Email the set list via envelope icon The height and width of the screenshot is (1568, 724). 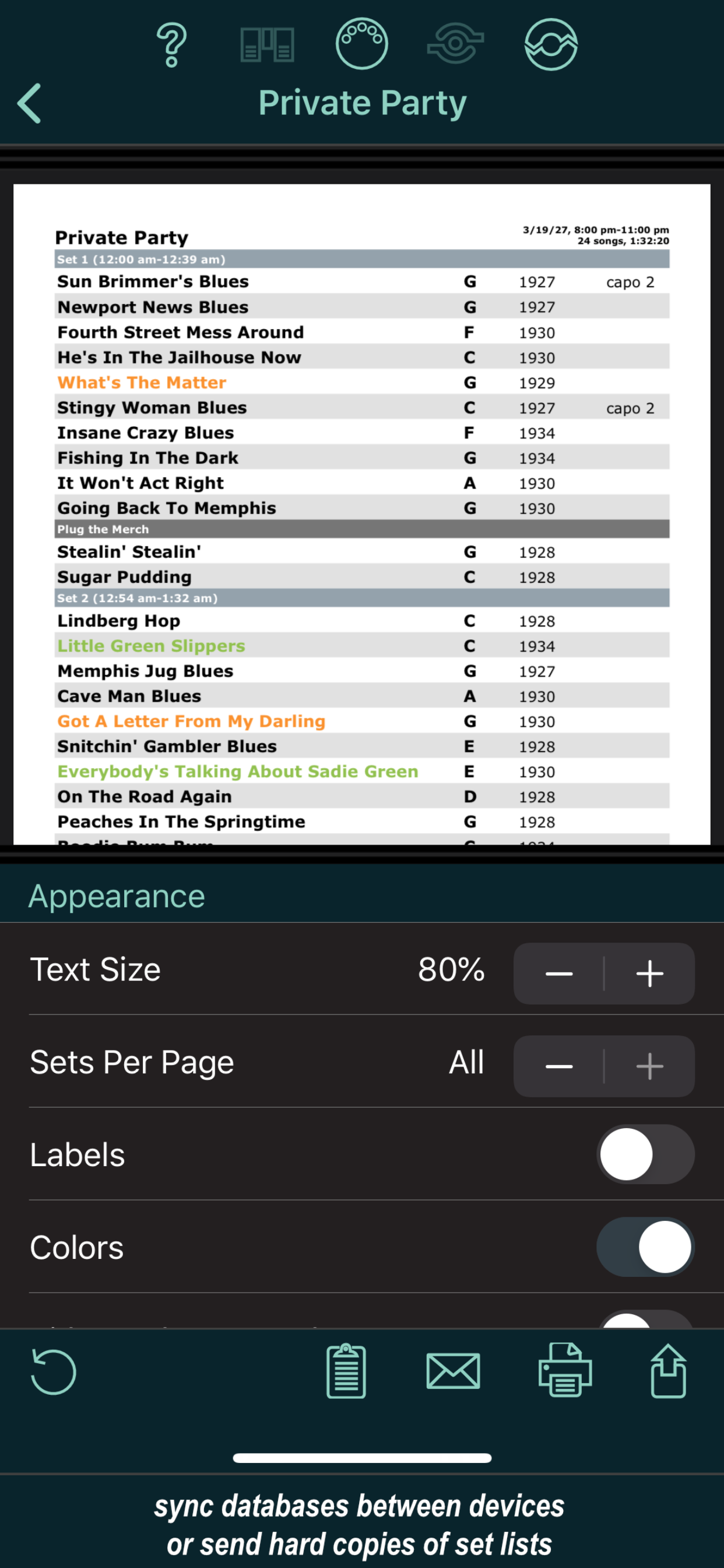(x=454, y=1371)
